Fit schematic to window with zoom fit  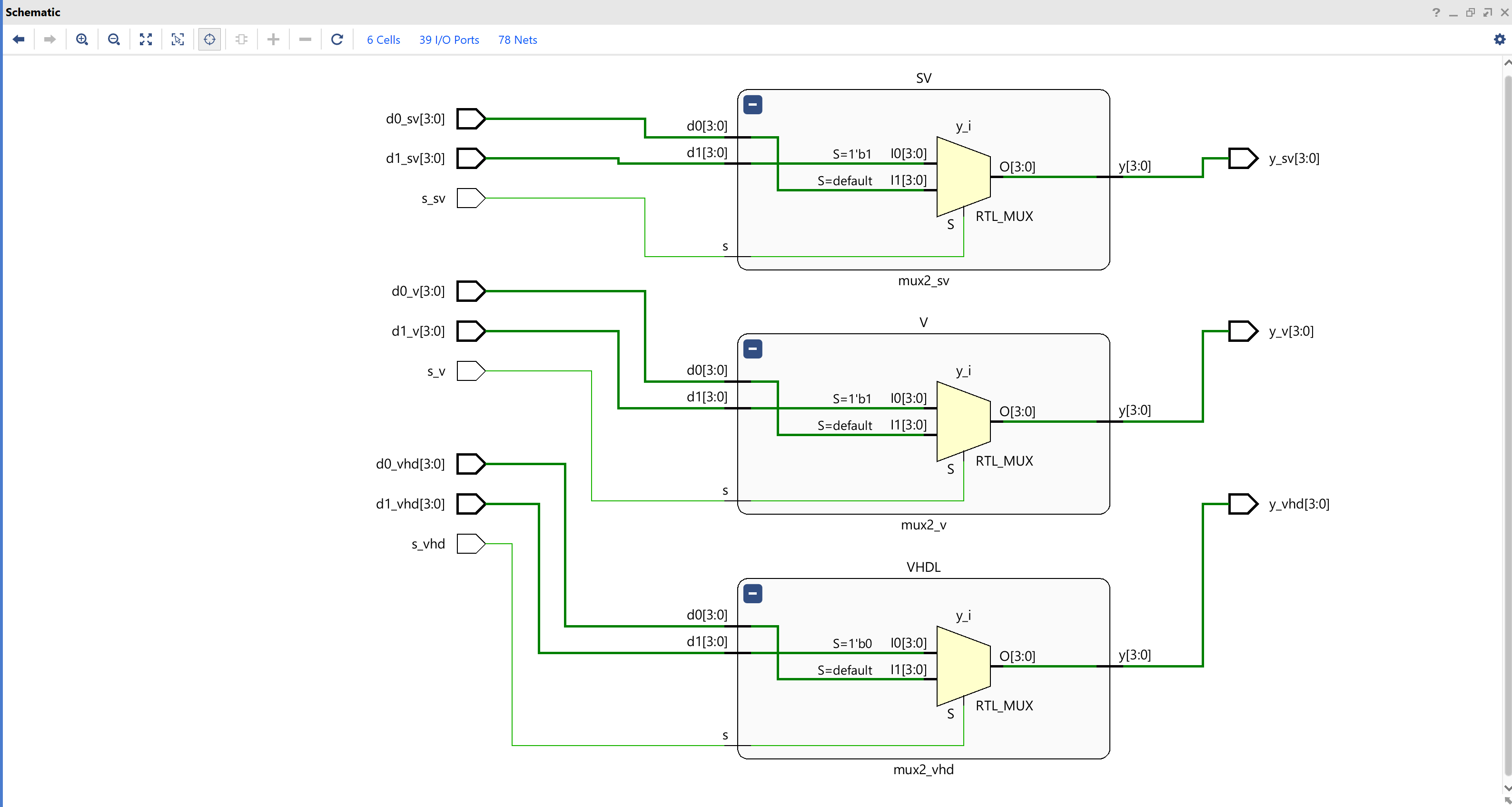[x=146, y=40]
